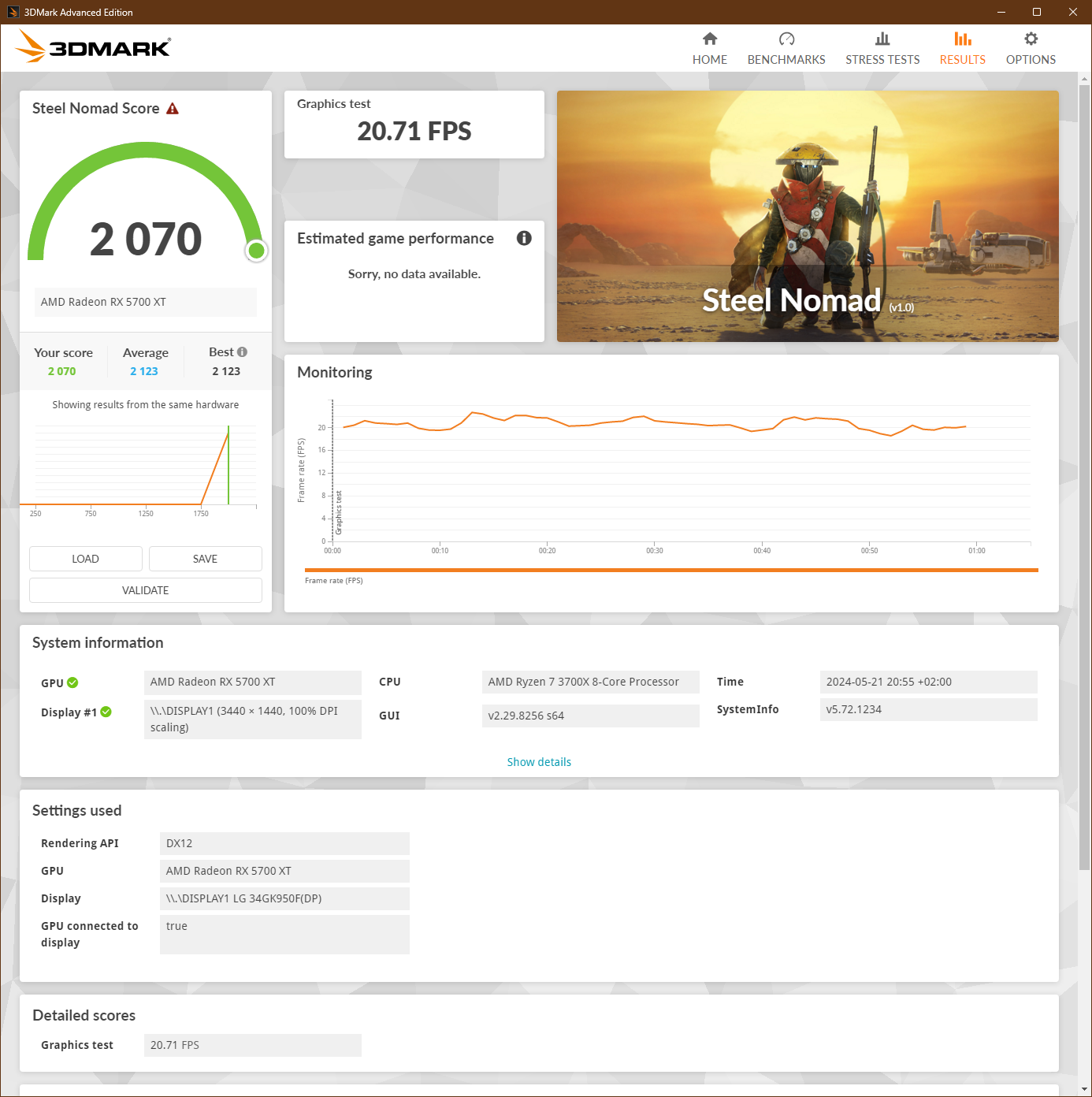
Task: Switch to the STRESS TESTS tab
Action: [882, 60]
